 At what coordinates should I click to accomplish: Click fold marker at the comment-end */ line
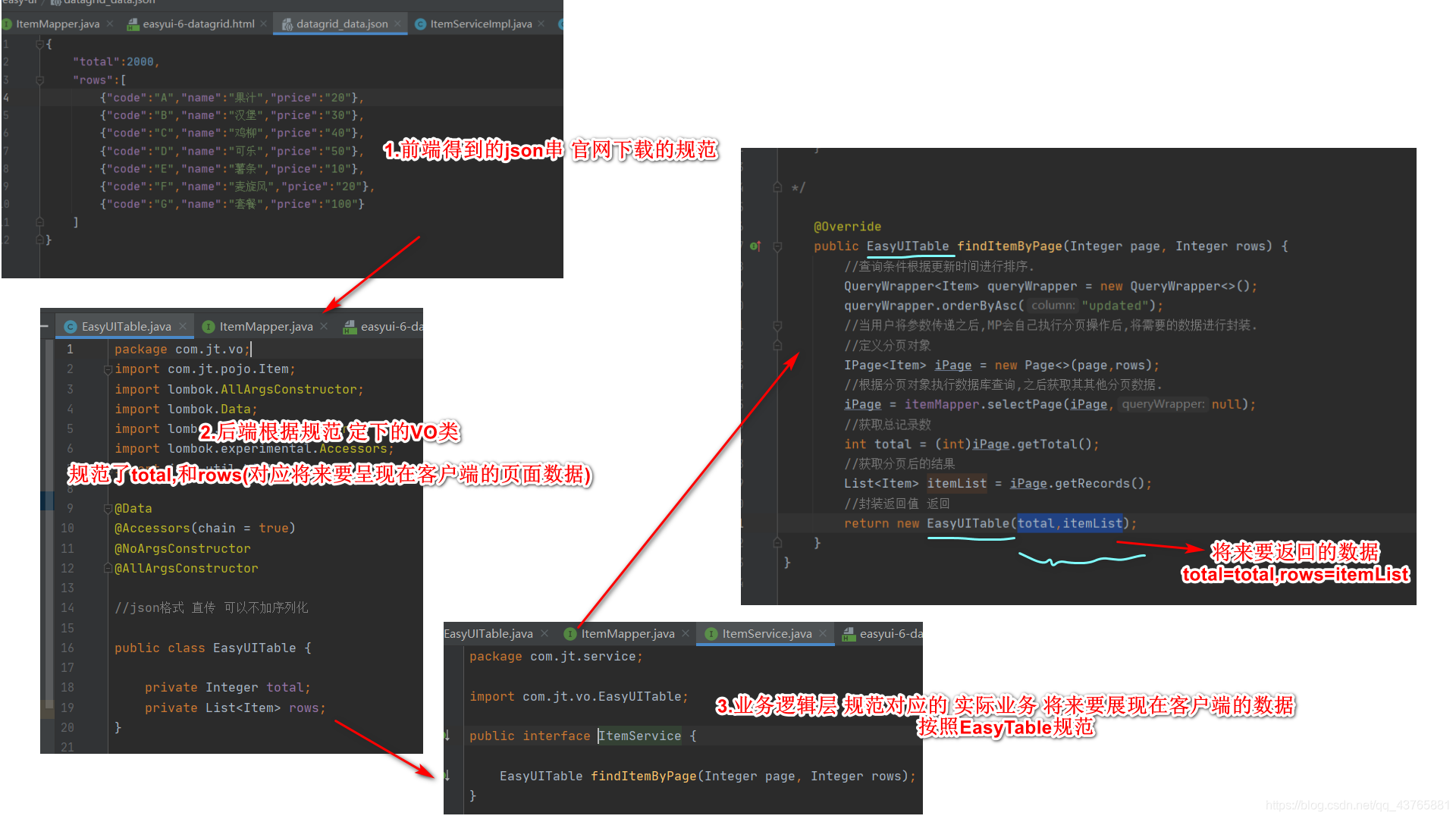coord(777,187)
